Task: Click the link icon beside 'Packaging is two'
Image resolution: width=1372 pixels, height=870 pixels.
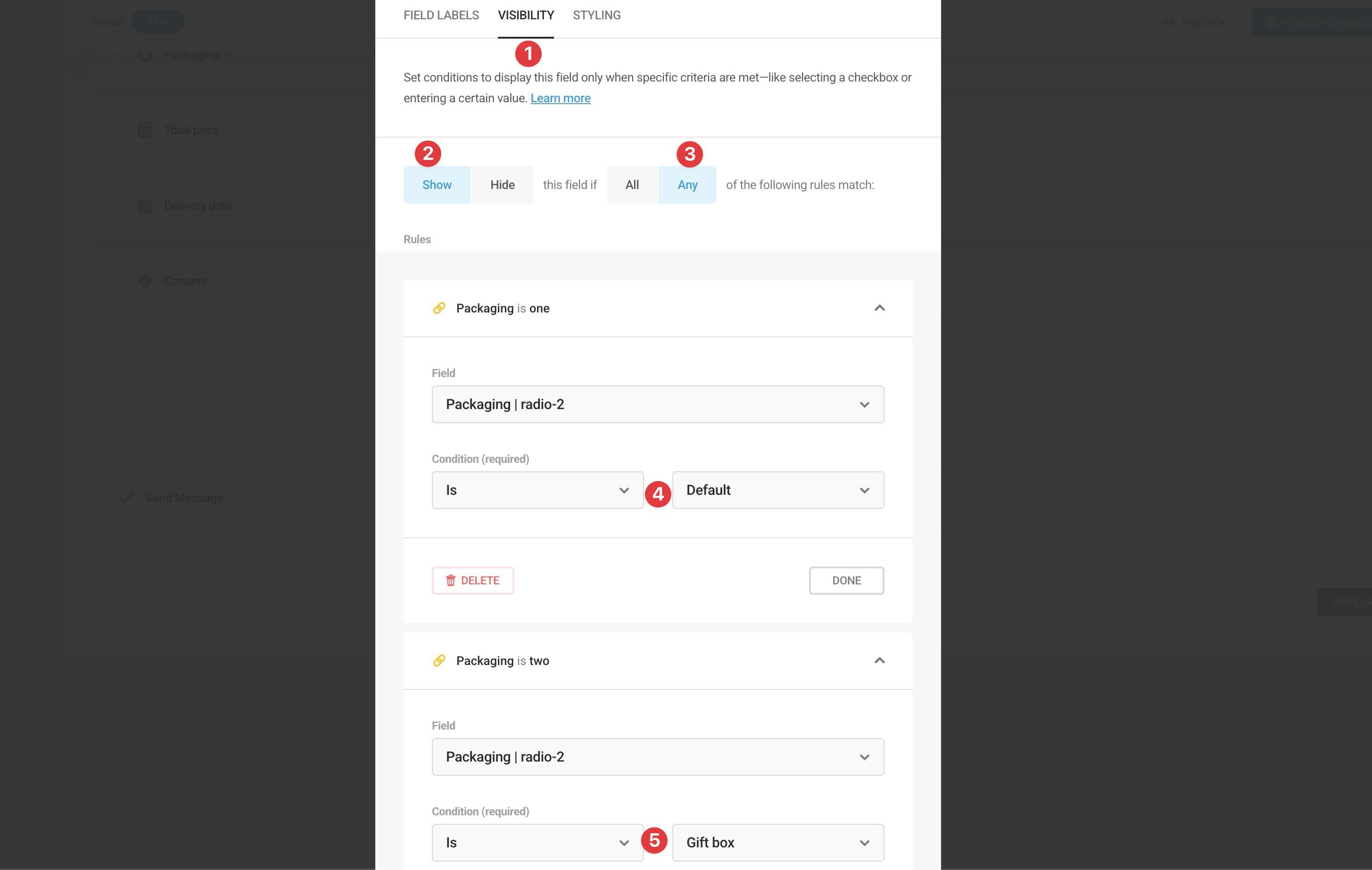Action: (x=439, y=660)
